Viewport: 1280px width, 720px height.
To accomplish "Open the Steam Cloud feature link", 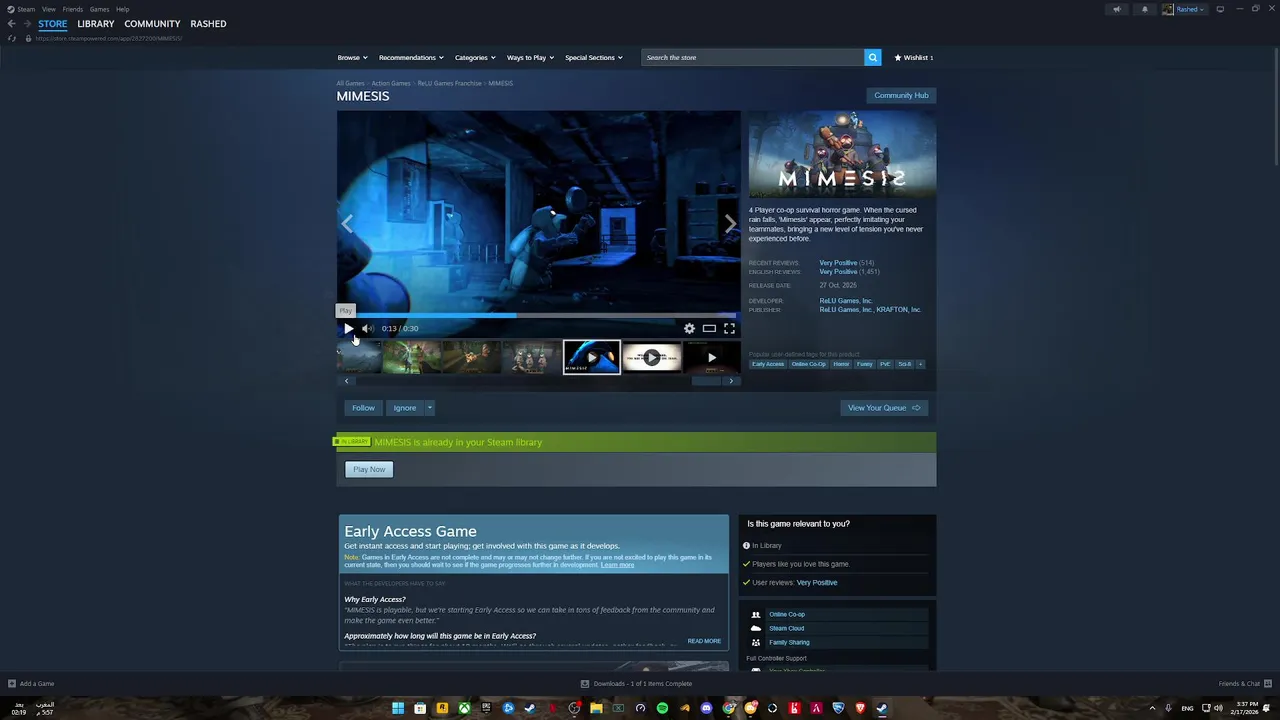I will (x=786, y=628).
